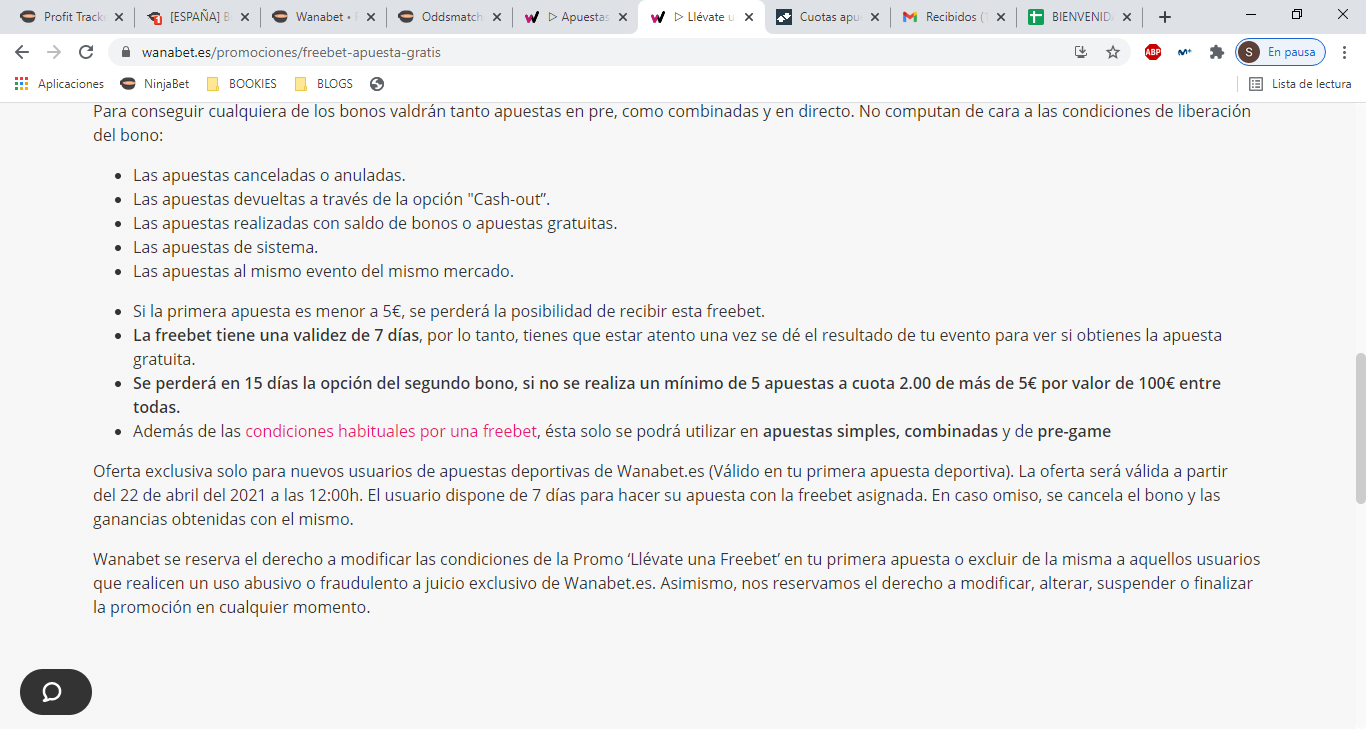Go back to the previous page

(x=22, y=52)
